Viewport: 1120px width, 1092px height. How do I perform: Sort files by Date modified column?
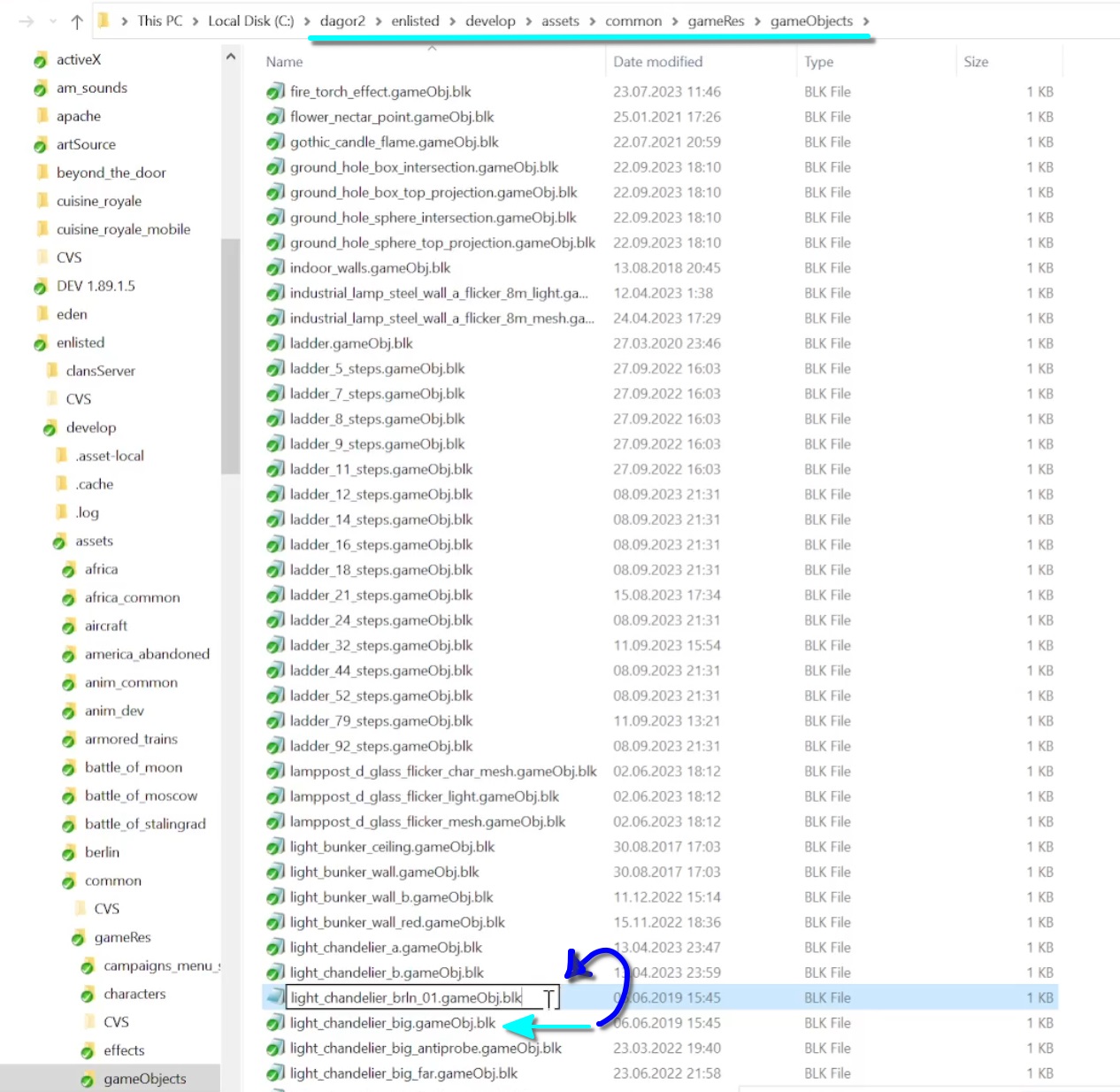pyautogui.click(x=657, y=62)
